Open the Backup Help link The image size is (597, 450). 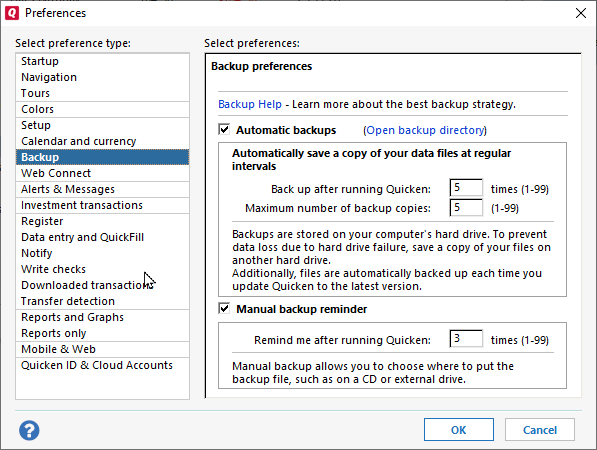pos(250,104)
